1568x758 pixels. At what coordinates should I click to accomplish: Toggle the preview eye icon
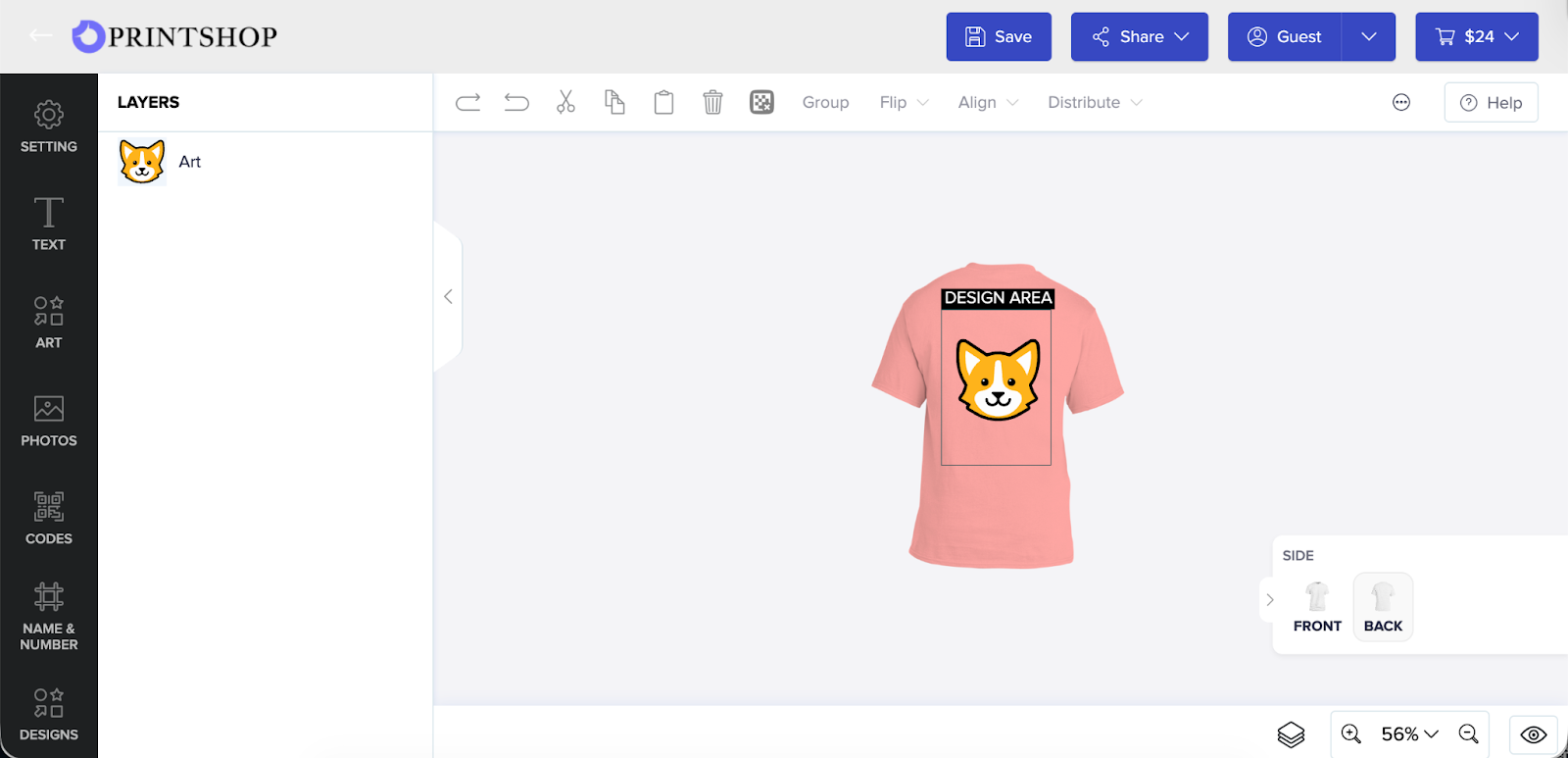pos(1534,734)
